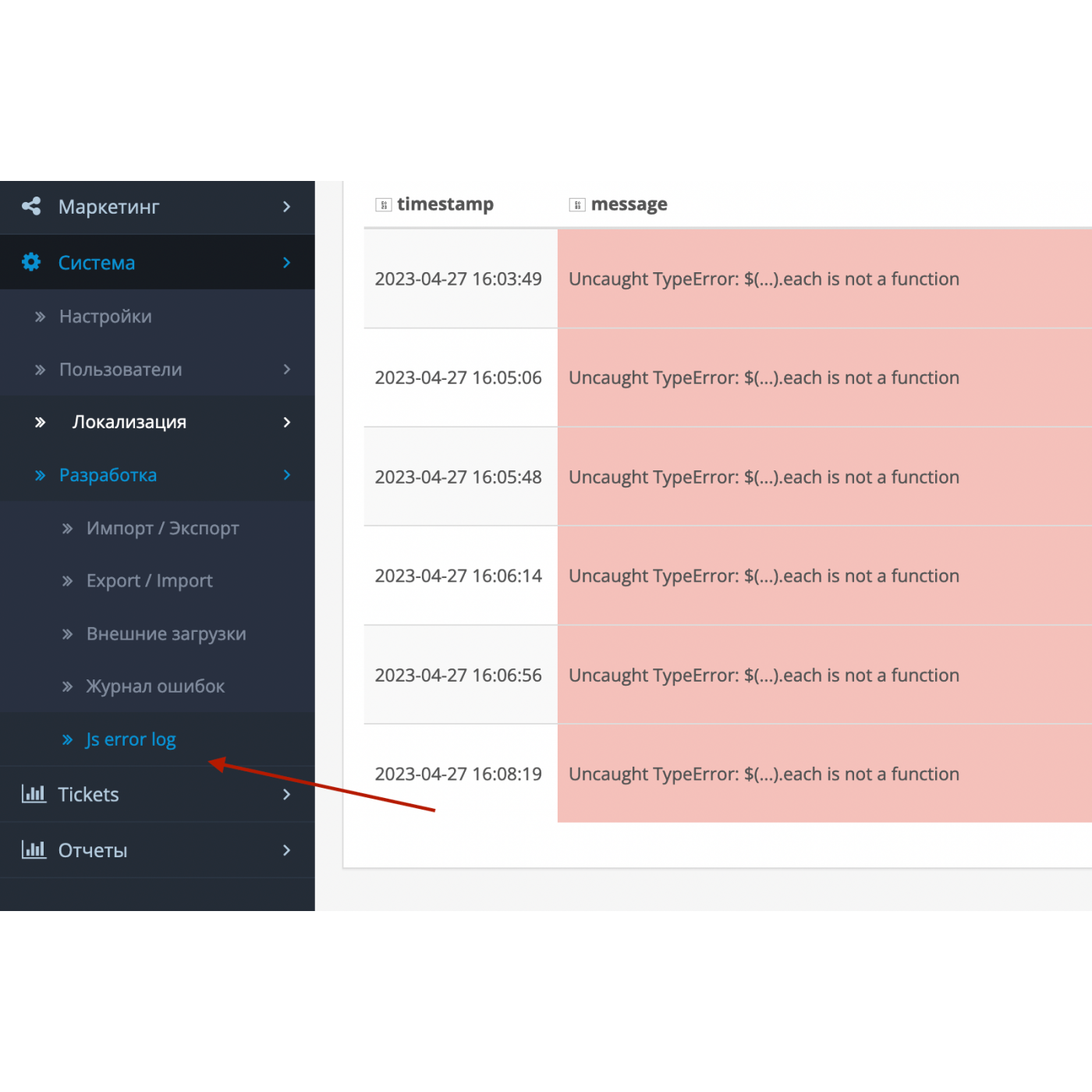Screen dimensions: 1092x1092
Task: Expand Пользователи submenu arrow
Action: (x=286, y=369)
